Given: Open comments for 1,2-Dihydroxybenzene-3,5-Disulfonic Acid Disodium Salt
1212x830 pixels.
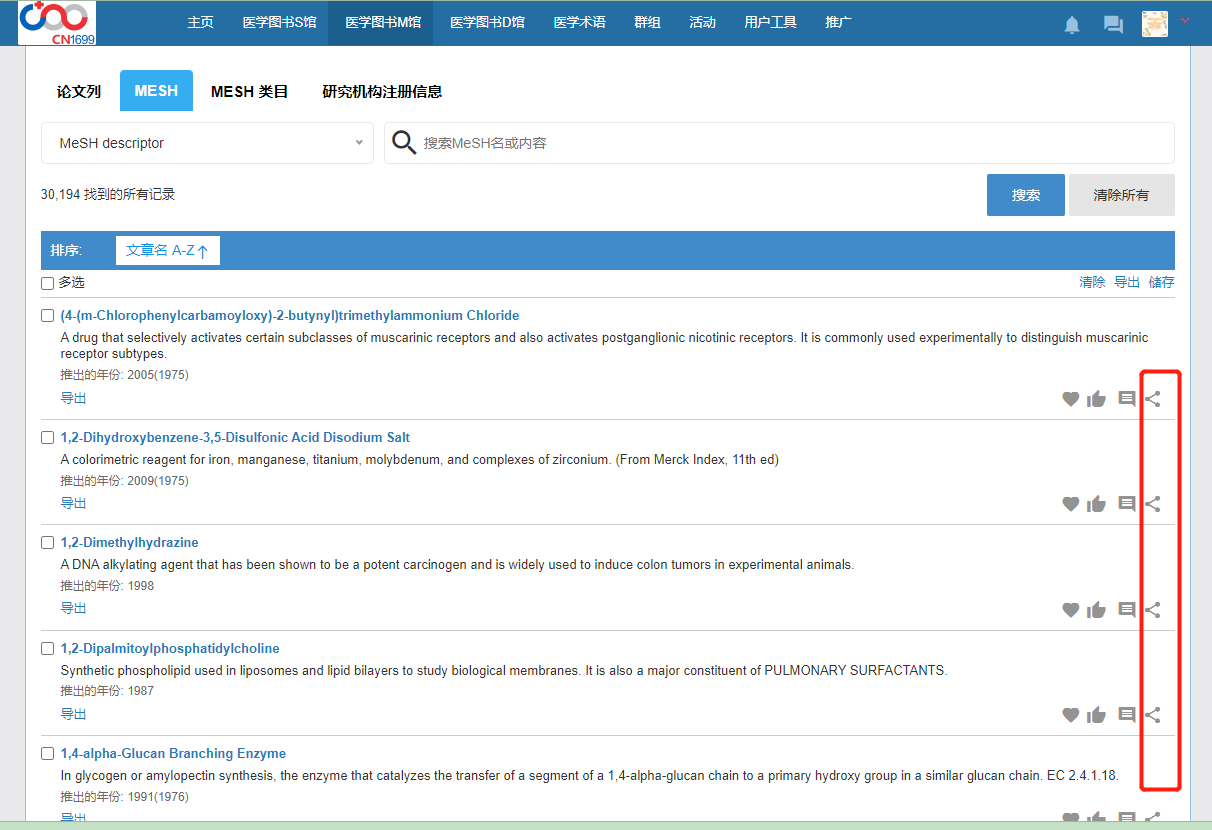Looking at the screenshot, I should point(1126,504).
